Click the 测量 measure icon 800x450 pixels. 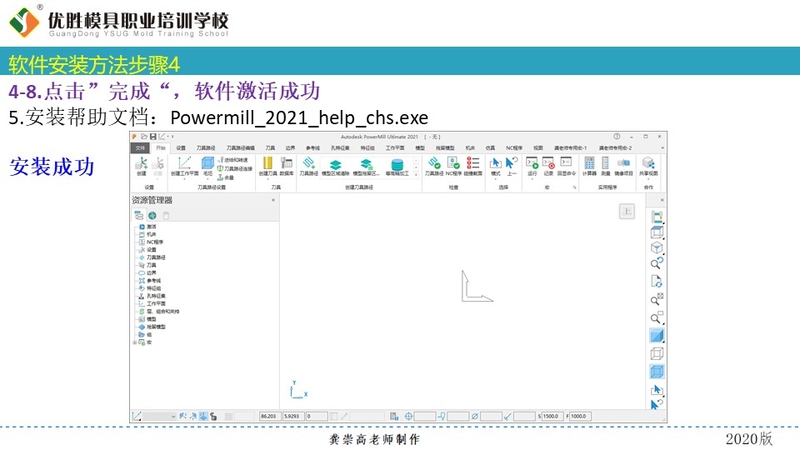pos(606,166)
